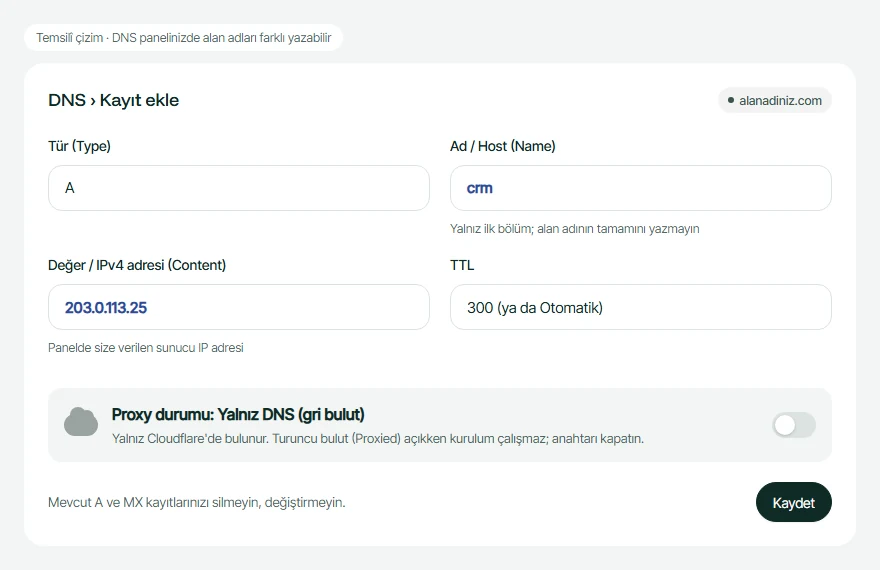Click the Temsilî çizim note pill
This screenshot has width=880, height=570.
click(184, 38)
